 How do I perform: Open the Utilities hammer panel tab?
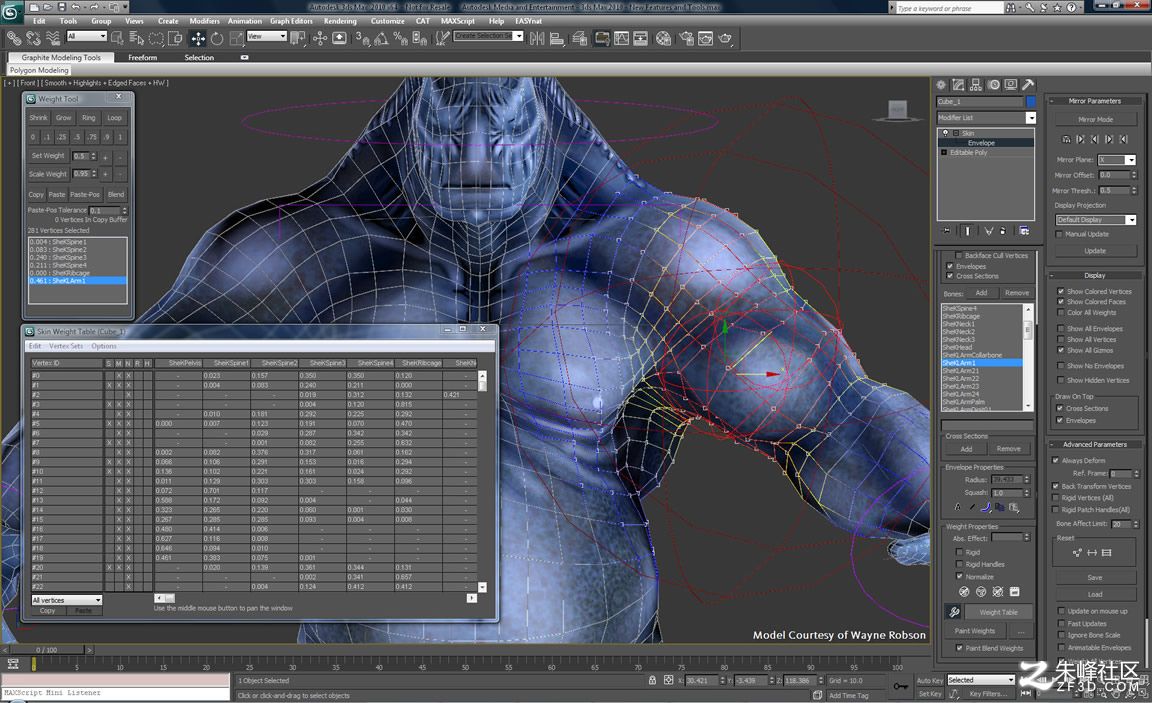coord(1028,84)
